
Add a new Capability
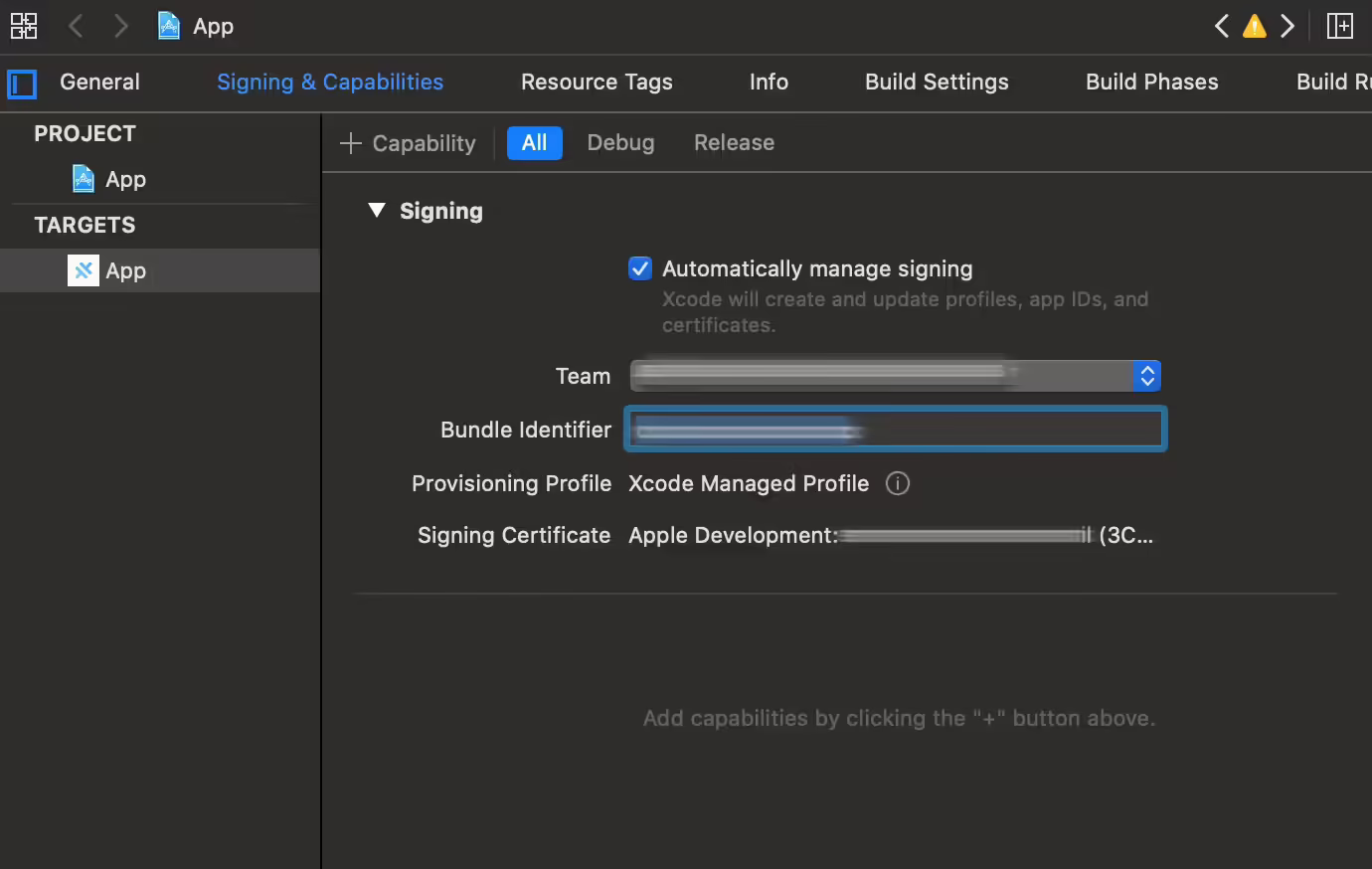coord(408,143)
